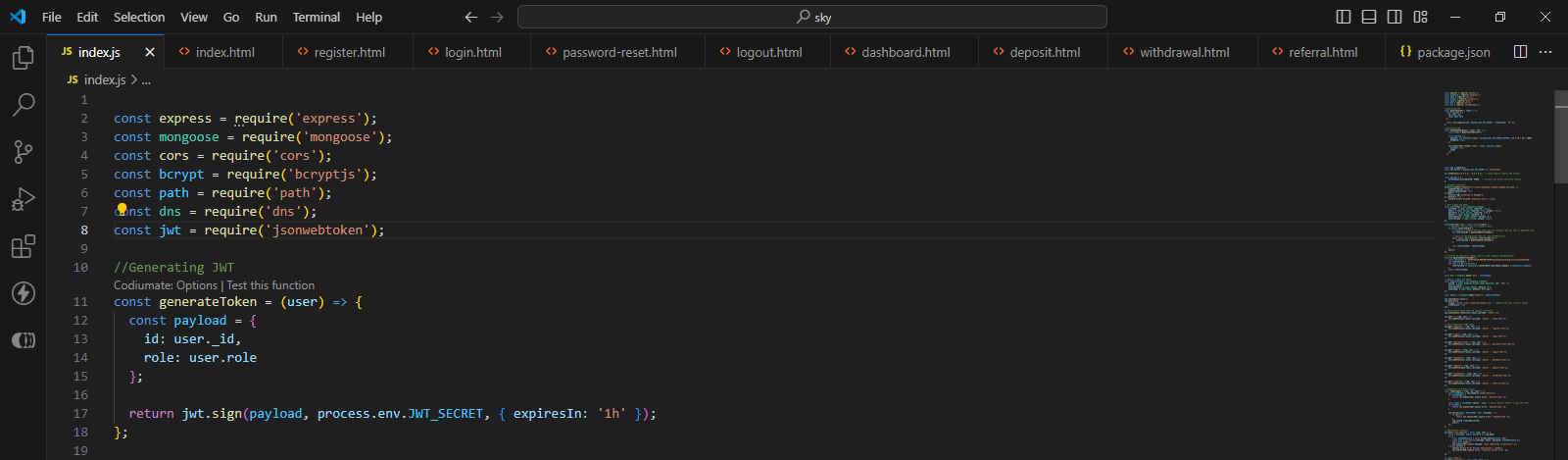Switch to the dashboard.html tab
1568x460 pixels.
tap(905, 52)
